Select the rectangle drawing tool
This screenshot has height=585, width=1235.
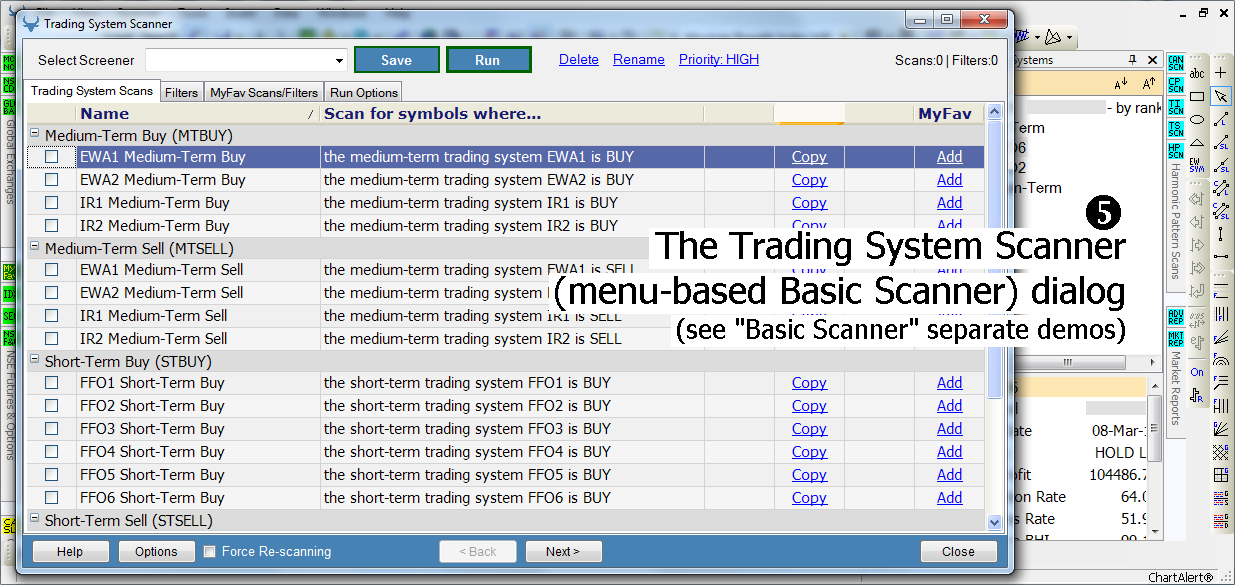click(x=1196, y=96)
